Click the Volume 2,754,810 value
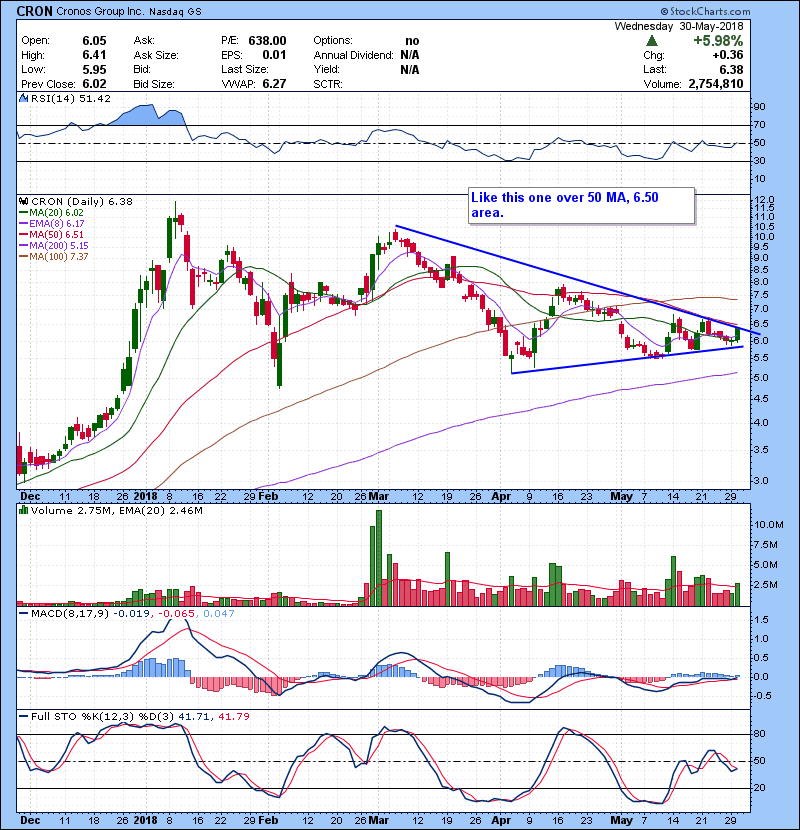 point(716,84)
